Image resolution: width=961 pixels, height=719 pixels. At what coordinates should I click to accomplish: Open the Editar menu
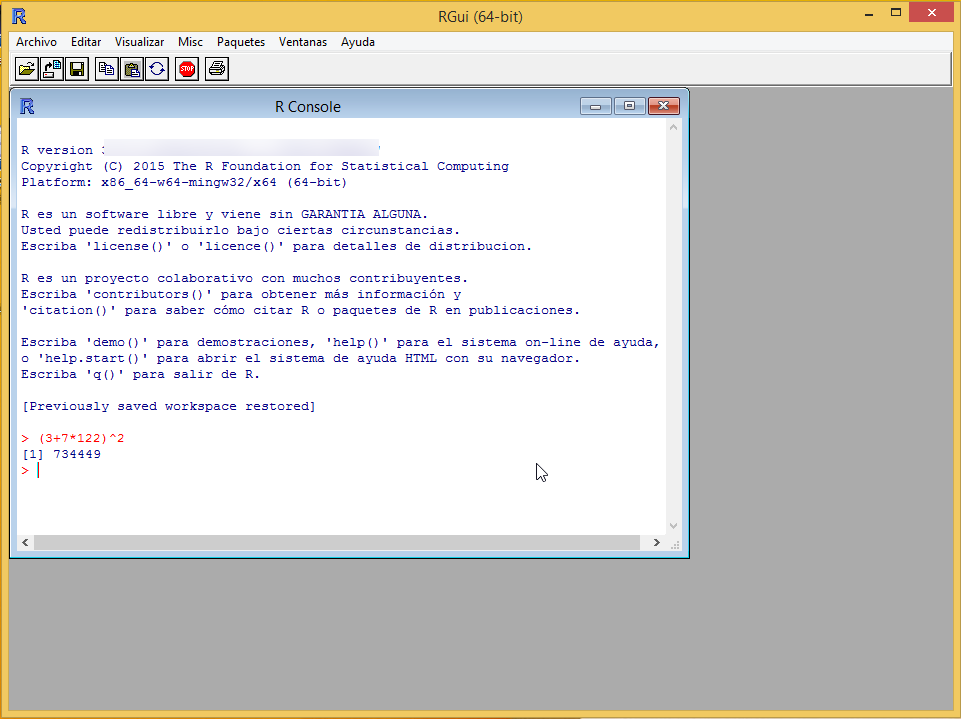86,42
